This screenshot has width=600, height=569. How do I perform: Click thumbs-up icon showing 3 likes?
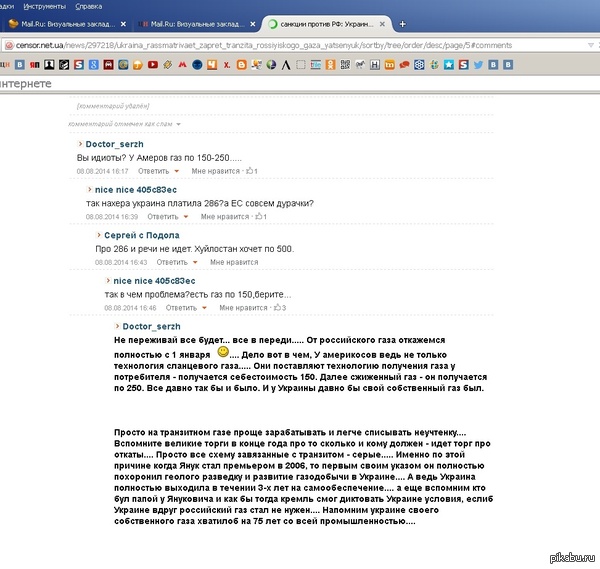coord(277,307)
